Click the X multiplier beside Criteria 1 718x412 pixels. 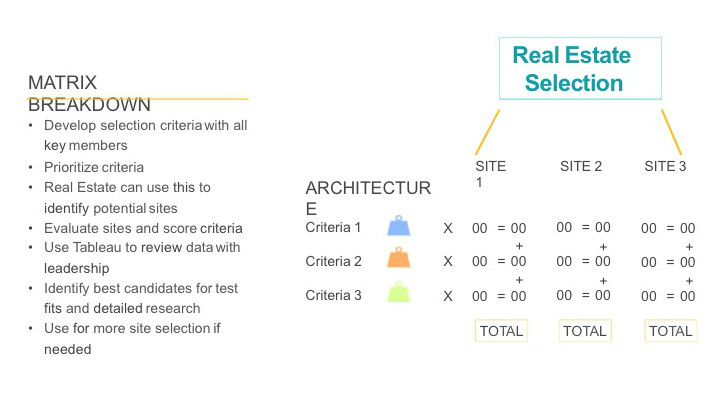coord(448,228)
